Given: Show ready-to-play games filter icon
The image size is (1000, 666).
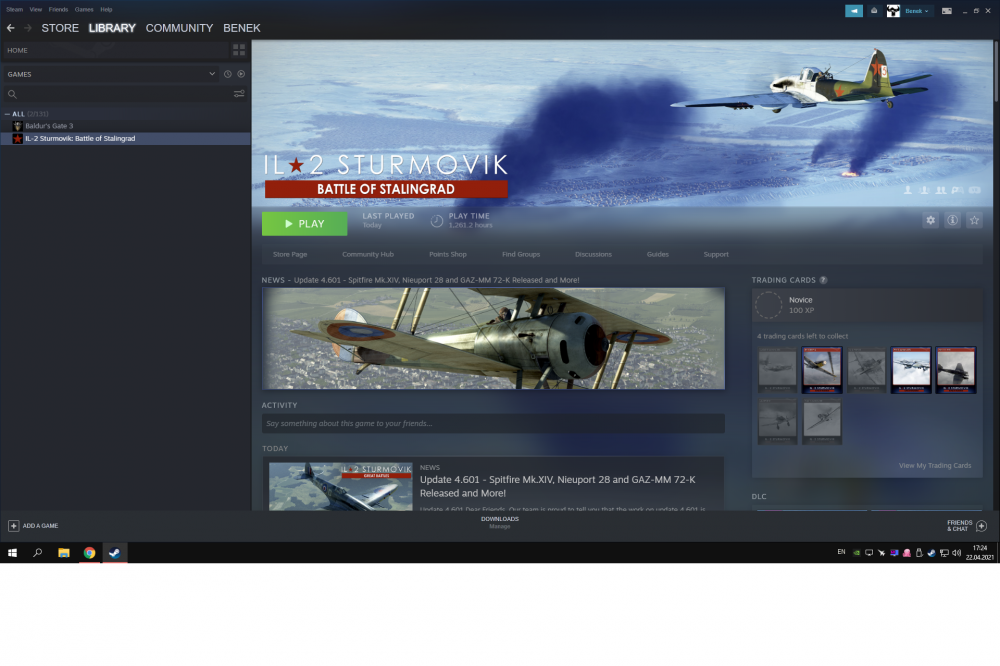Looking at the screenshot, I should click(241, 74).
